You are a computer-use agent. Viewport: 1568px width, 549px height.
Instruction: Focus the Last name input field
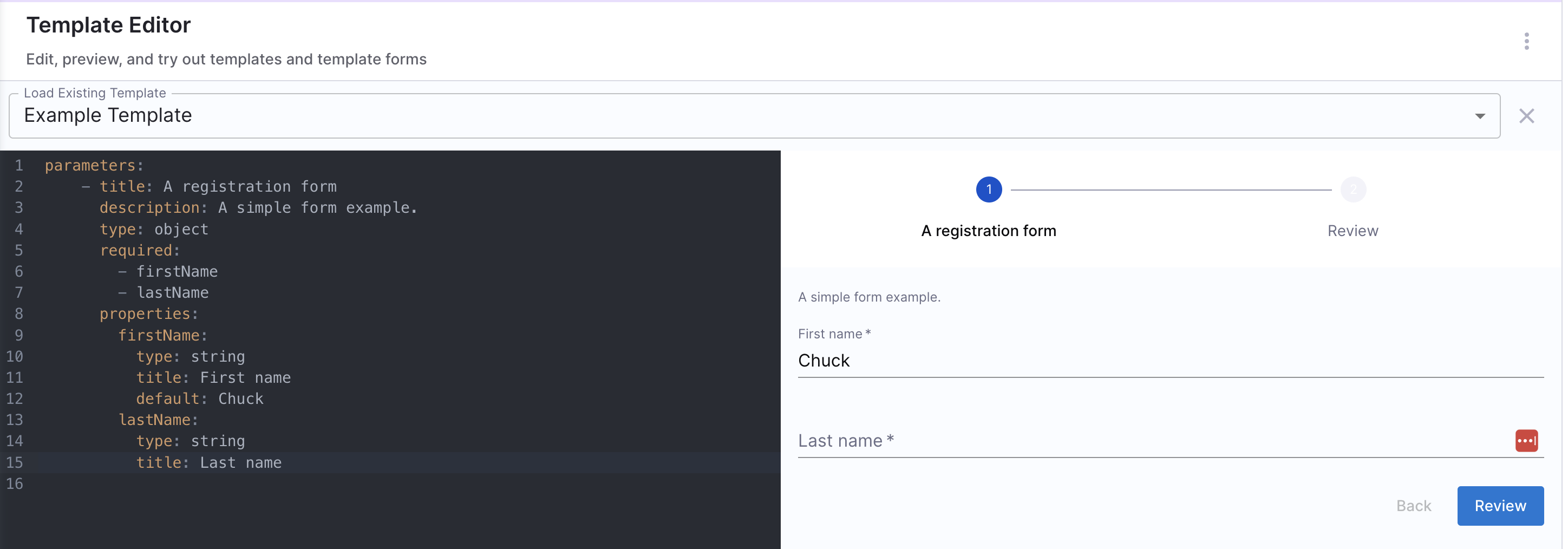(1157, 442)
